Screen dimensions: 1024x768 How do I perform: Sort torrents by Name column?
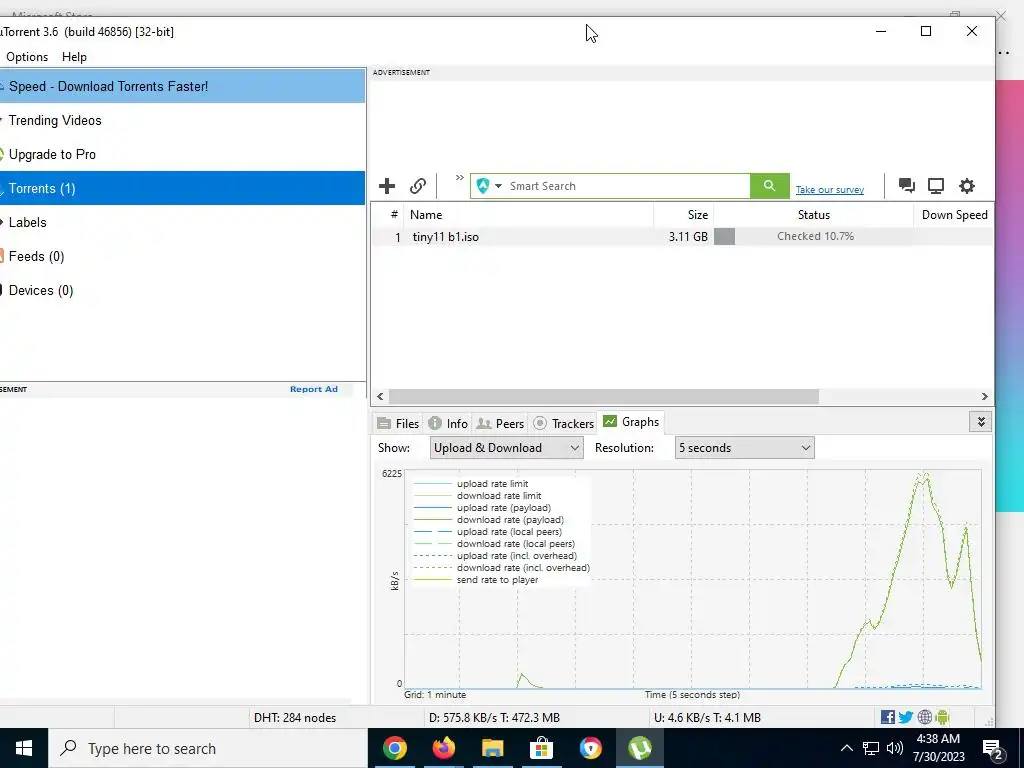529,215
